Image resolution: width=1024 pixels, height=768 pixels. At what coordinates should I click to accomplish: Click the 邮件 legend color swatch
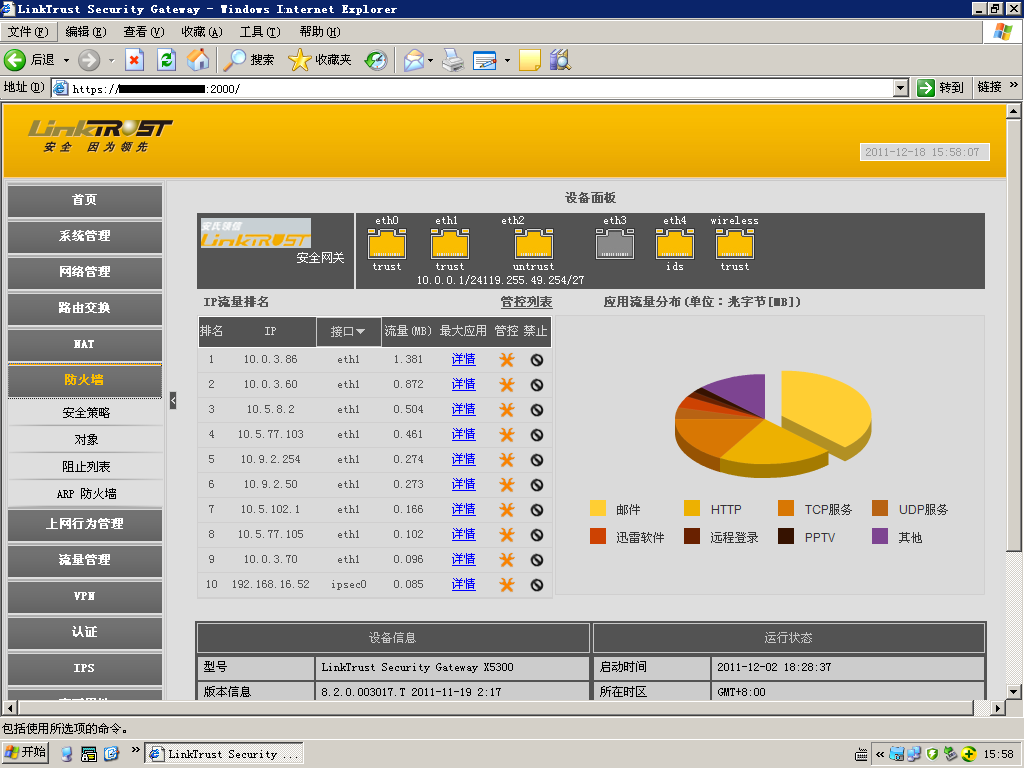tap(598, 509)
